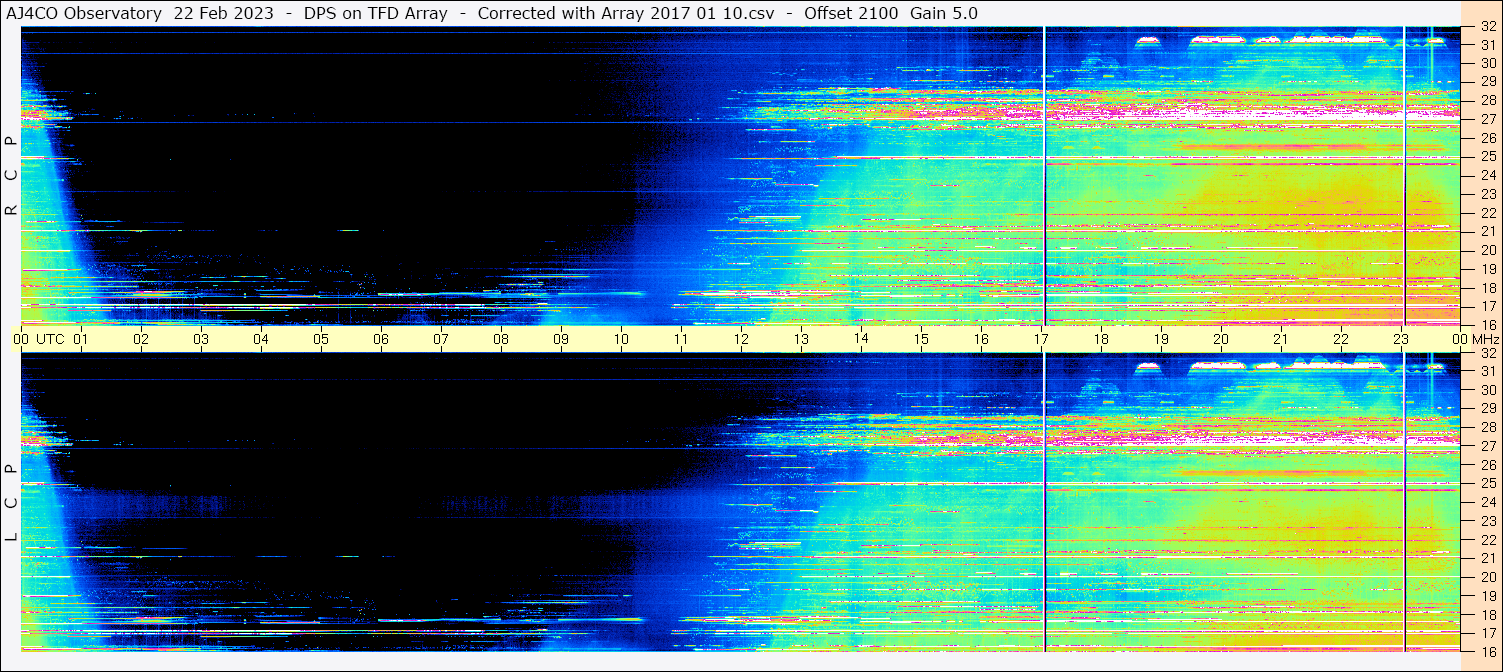
Task: Select hour "22" on the time axis
Action: tap(1341, 339)
